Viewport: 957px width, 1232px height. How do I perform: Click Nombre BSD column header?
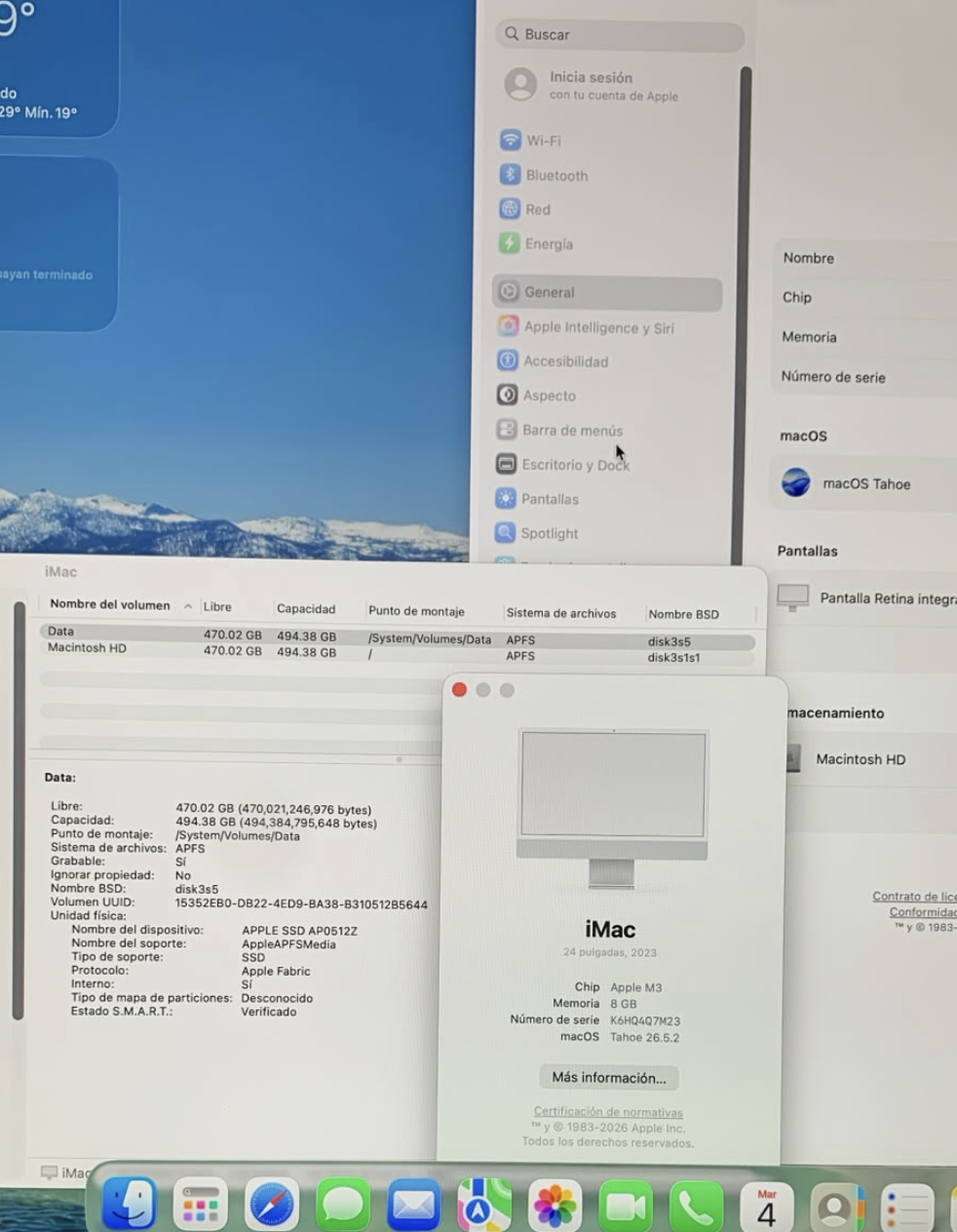click(x=683, y=614)
